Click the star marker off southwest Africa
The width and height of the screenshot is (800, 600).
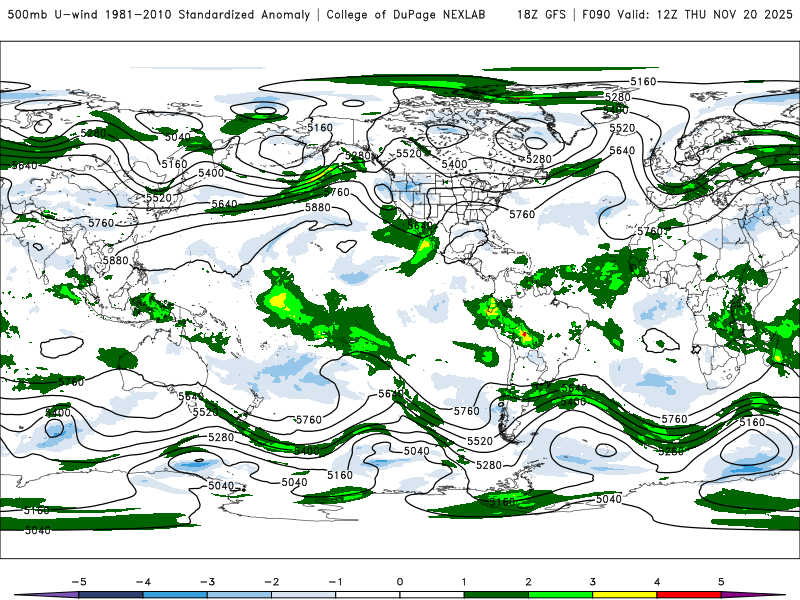[696, 349]
